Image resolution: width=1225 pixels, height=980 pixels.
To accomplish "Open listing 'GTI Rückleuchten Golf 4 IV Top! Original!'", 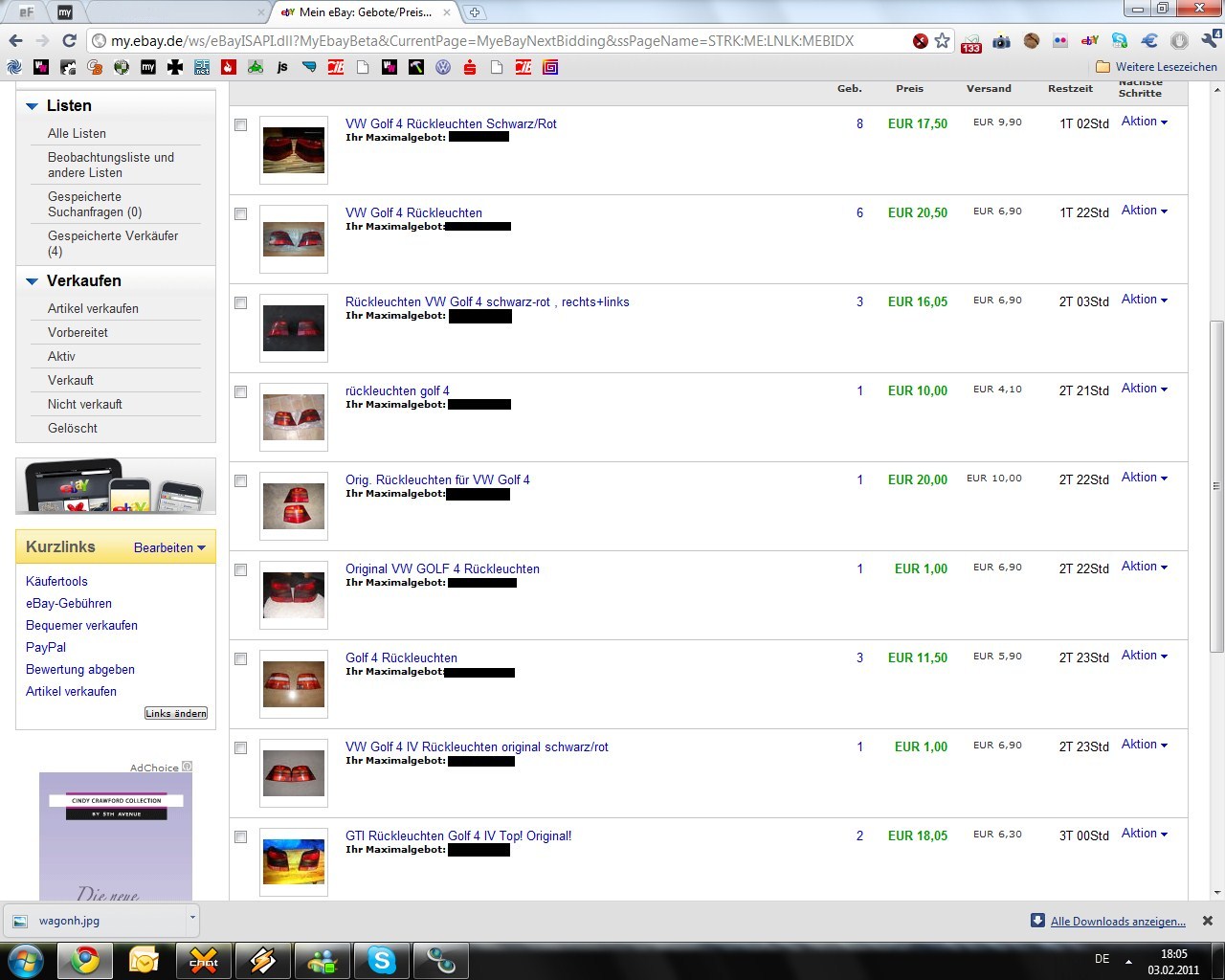I will (x=458, y=835).
